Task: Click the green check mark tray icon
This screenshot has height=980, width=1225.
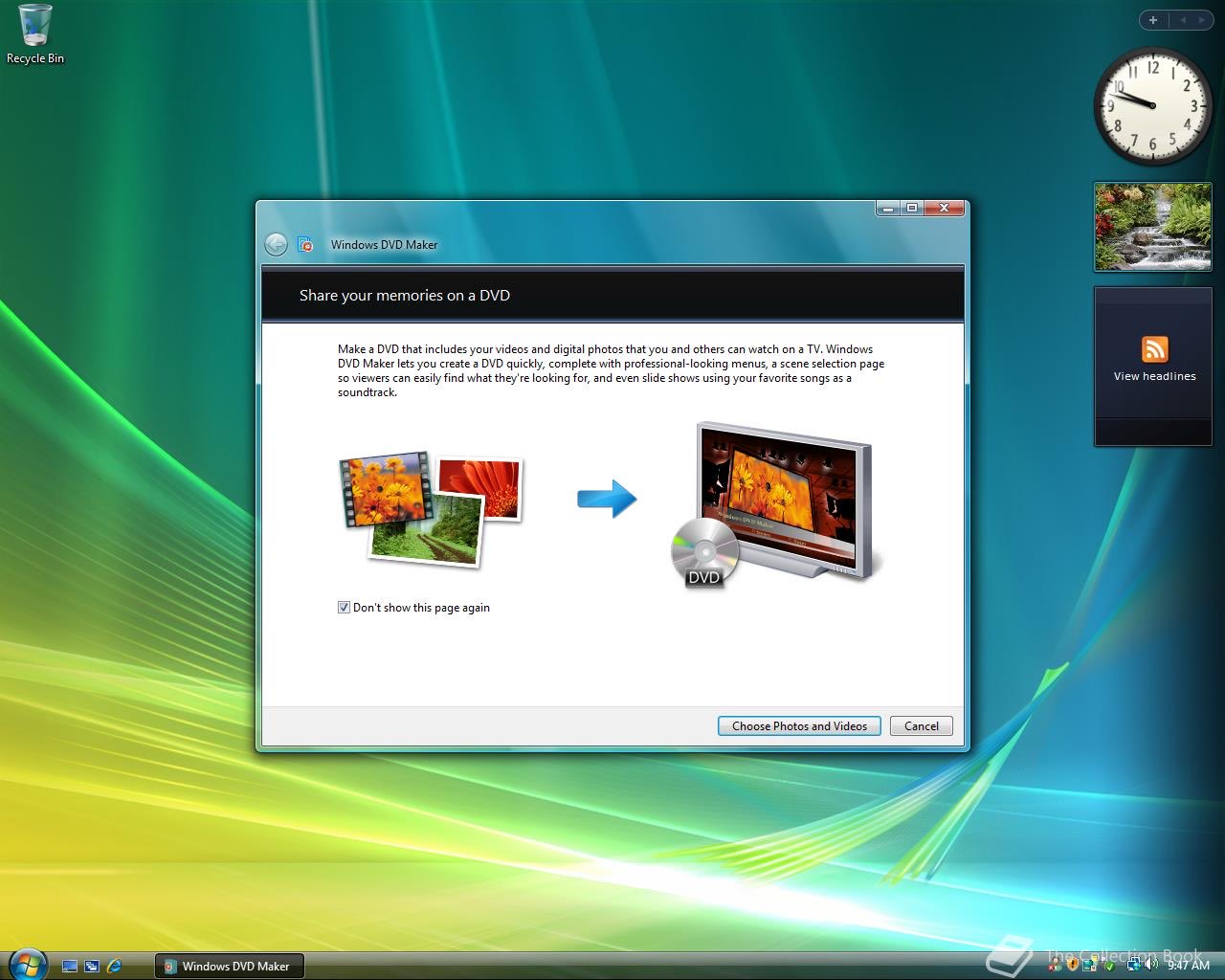Action: pos(1110,967)
